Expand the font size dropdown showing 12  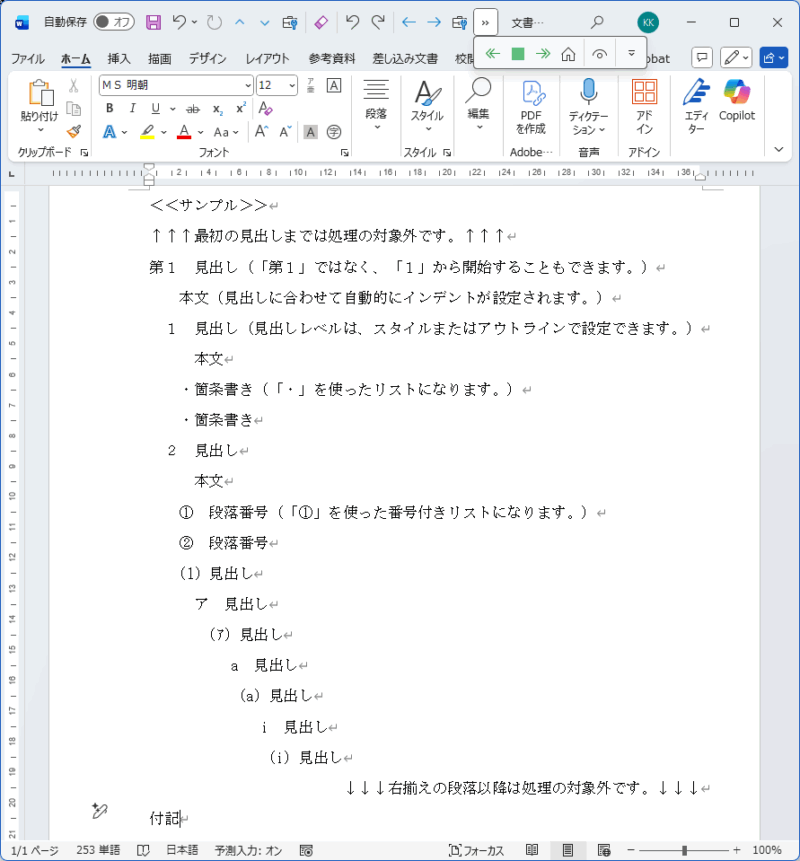291,85
